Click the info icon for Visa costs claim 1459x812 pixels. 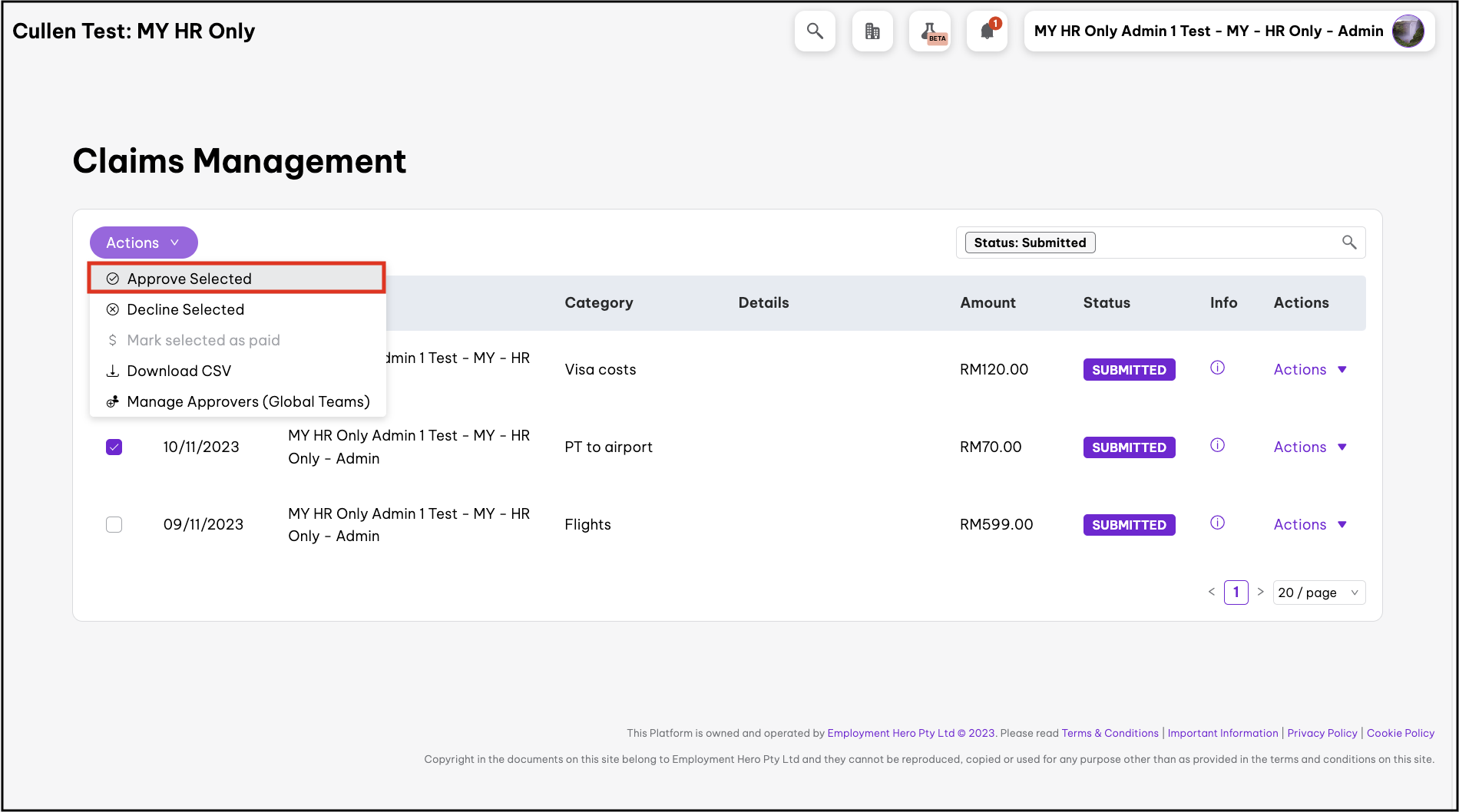pos(1217,368)
